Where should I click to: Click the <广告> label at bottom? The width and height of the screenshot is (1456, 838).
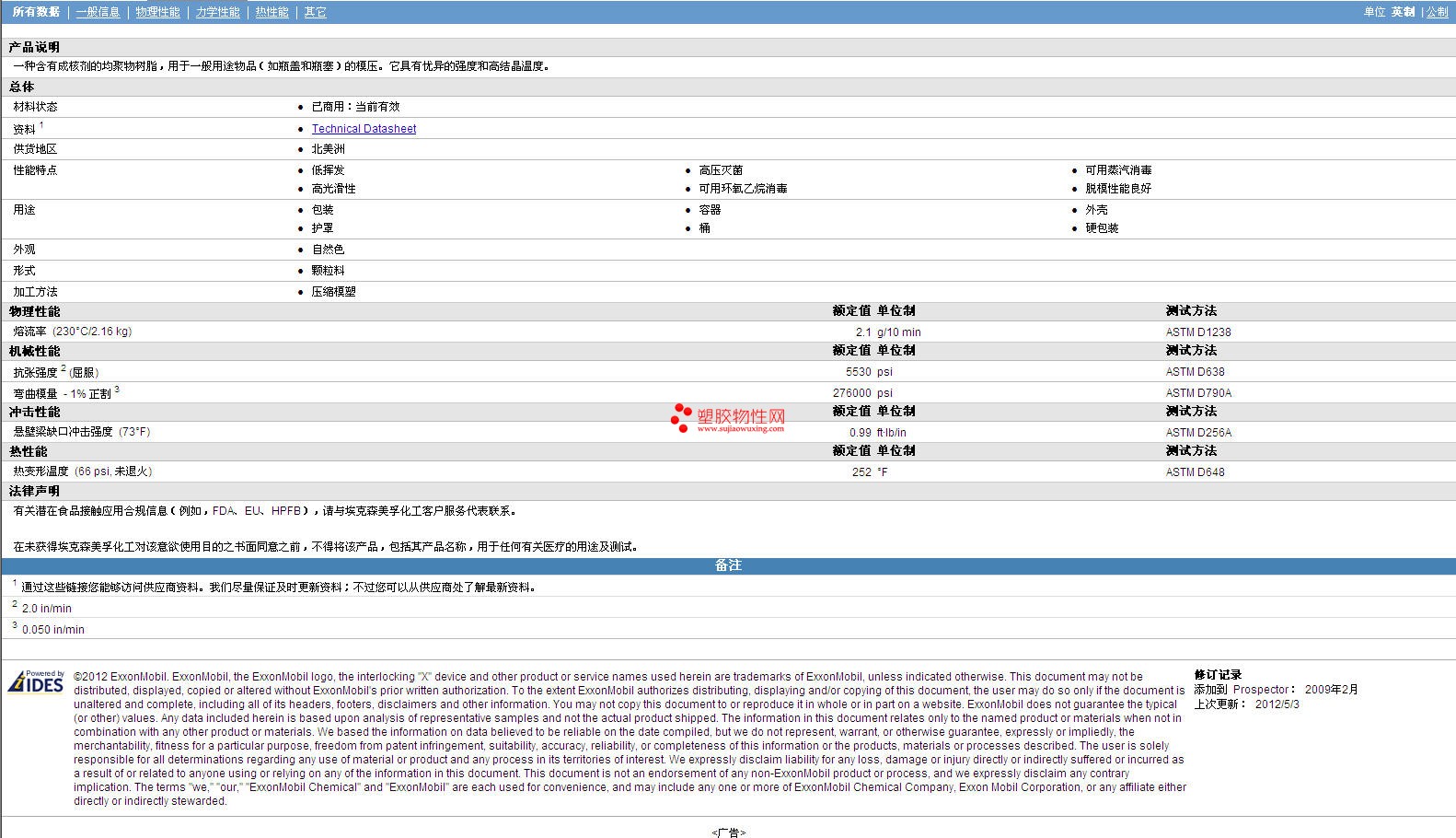click(728, 832)
